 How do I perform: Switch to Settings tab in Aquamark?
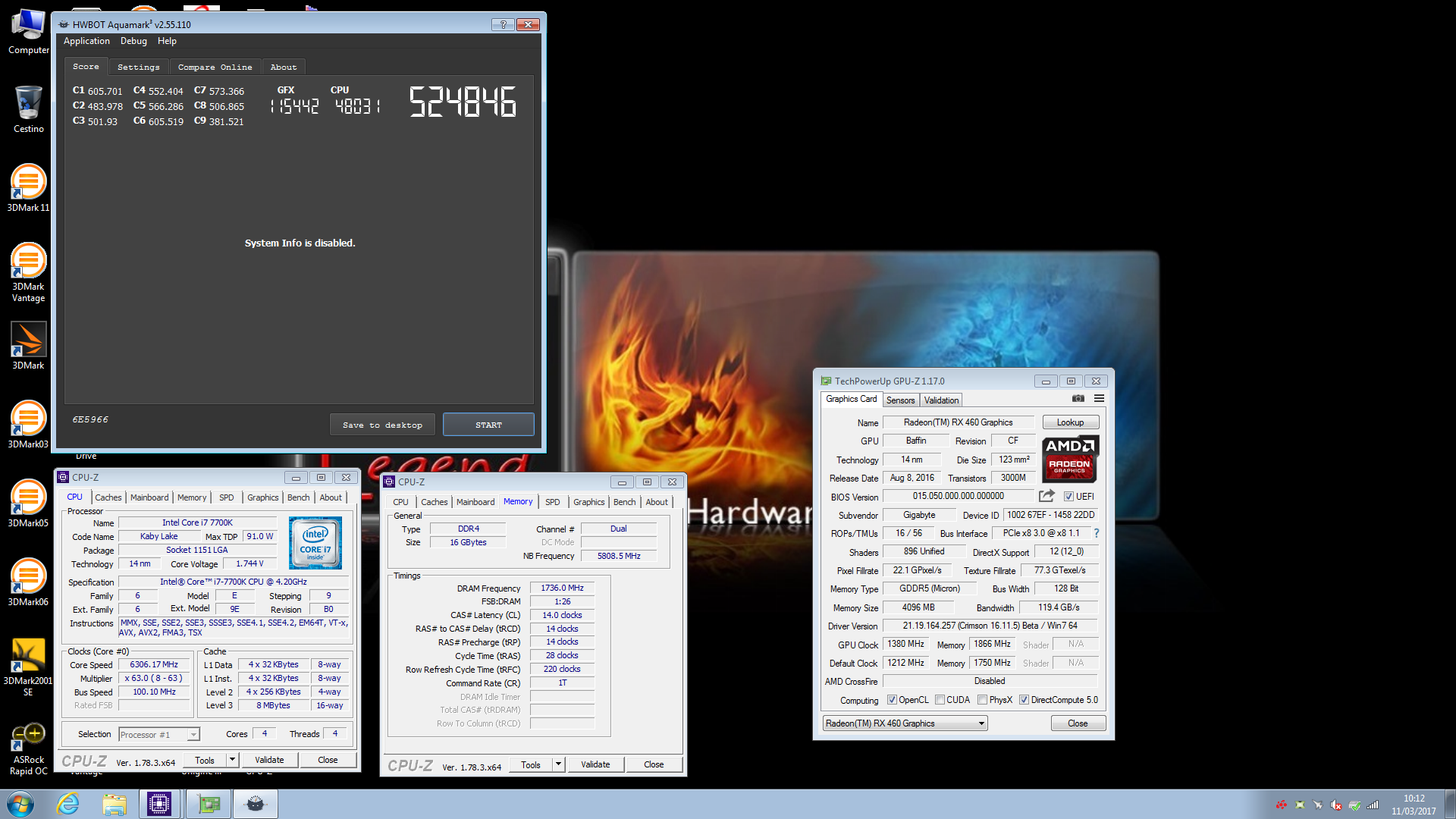138,67
